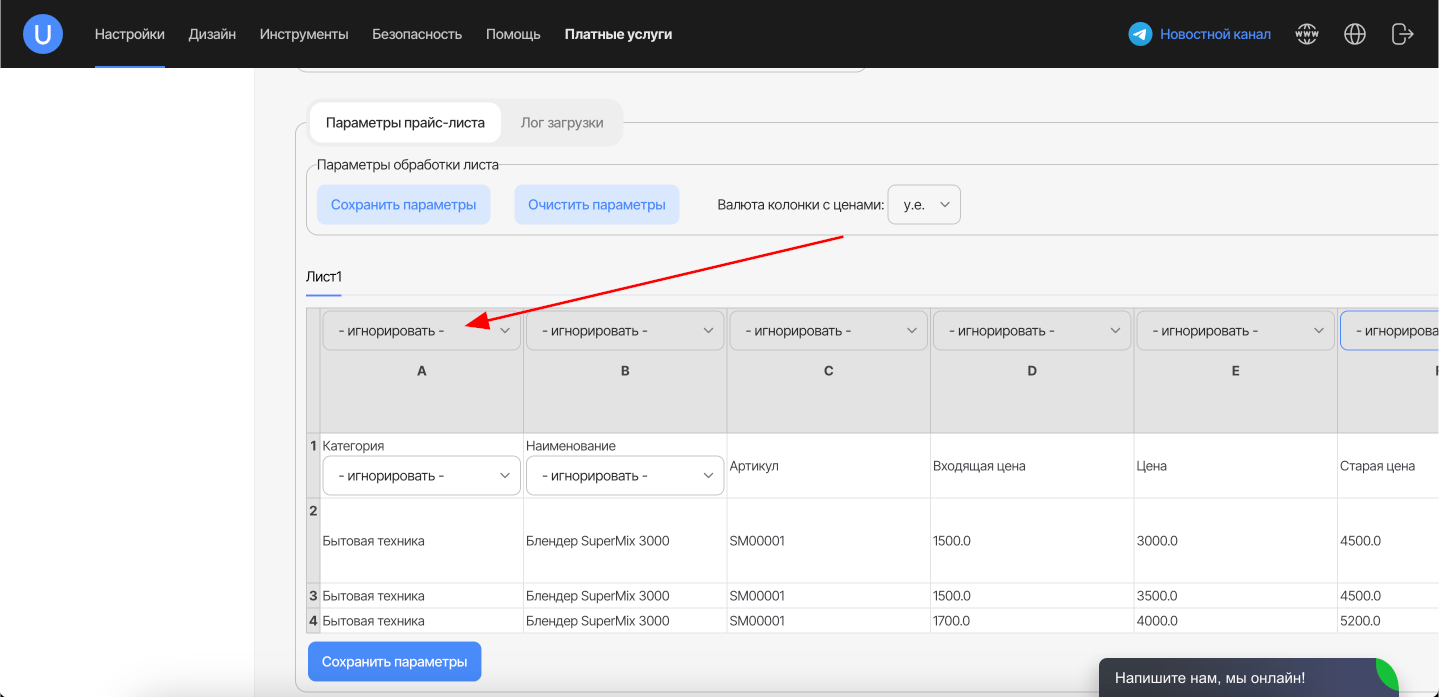
Task: Open the globe language icon
Action: [1355, 34]
